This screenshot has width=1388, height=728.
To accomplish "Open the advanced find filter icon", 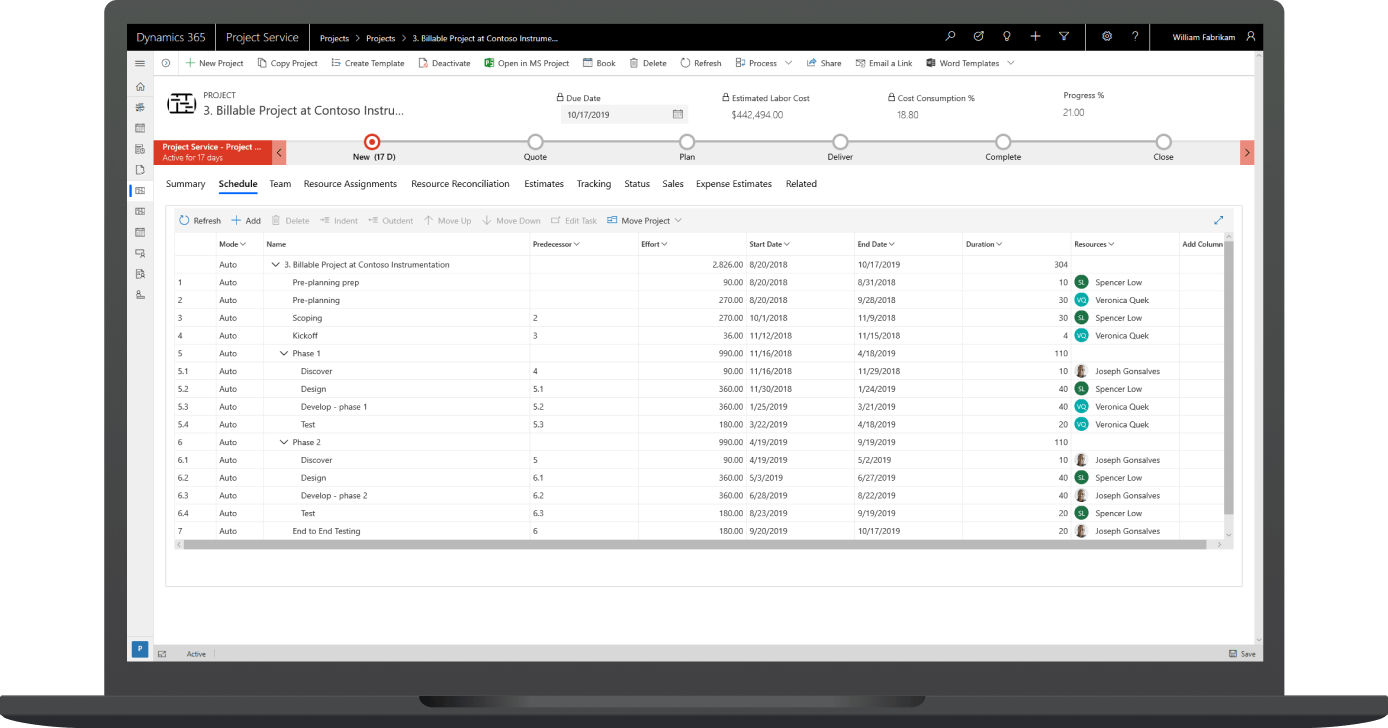I will click(x=1063, y=37).
